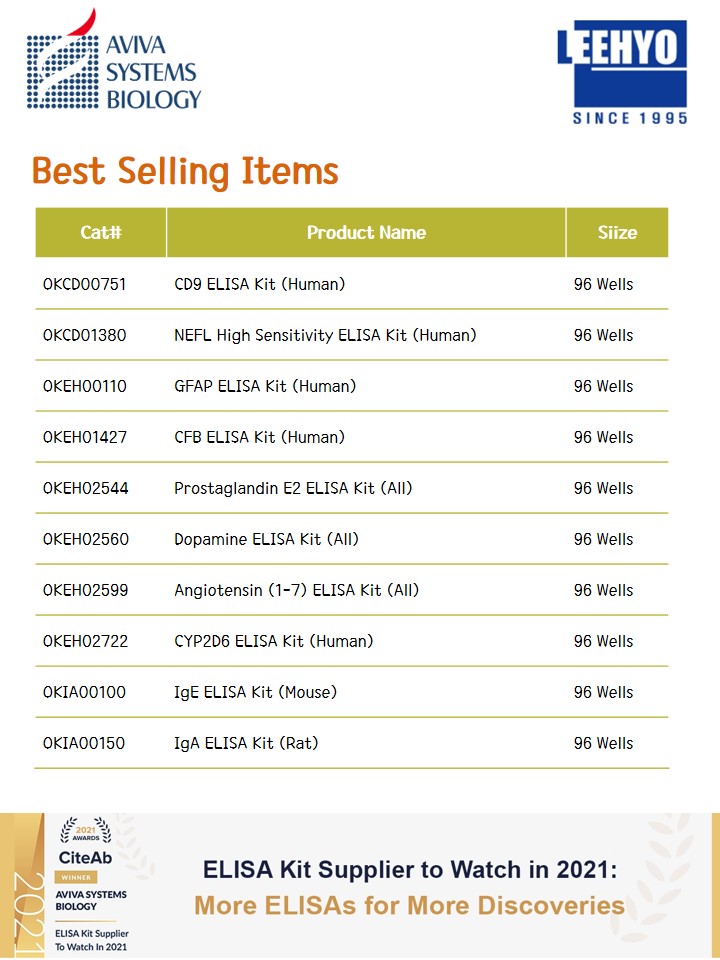720x960 pixels.
Task: Click IgA ELISA Kit (Rat) name
Action: click(x=246, y=743)
